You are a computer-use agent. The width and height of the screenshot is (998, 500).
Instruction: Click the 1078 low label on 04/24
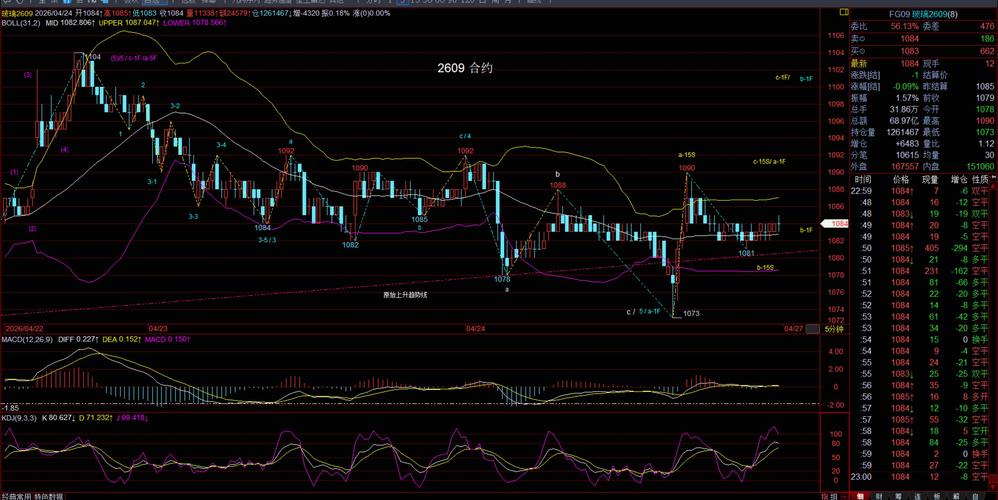pyautogui.click(x=502, y=279)
